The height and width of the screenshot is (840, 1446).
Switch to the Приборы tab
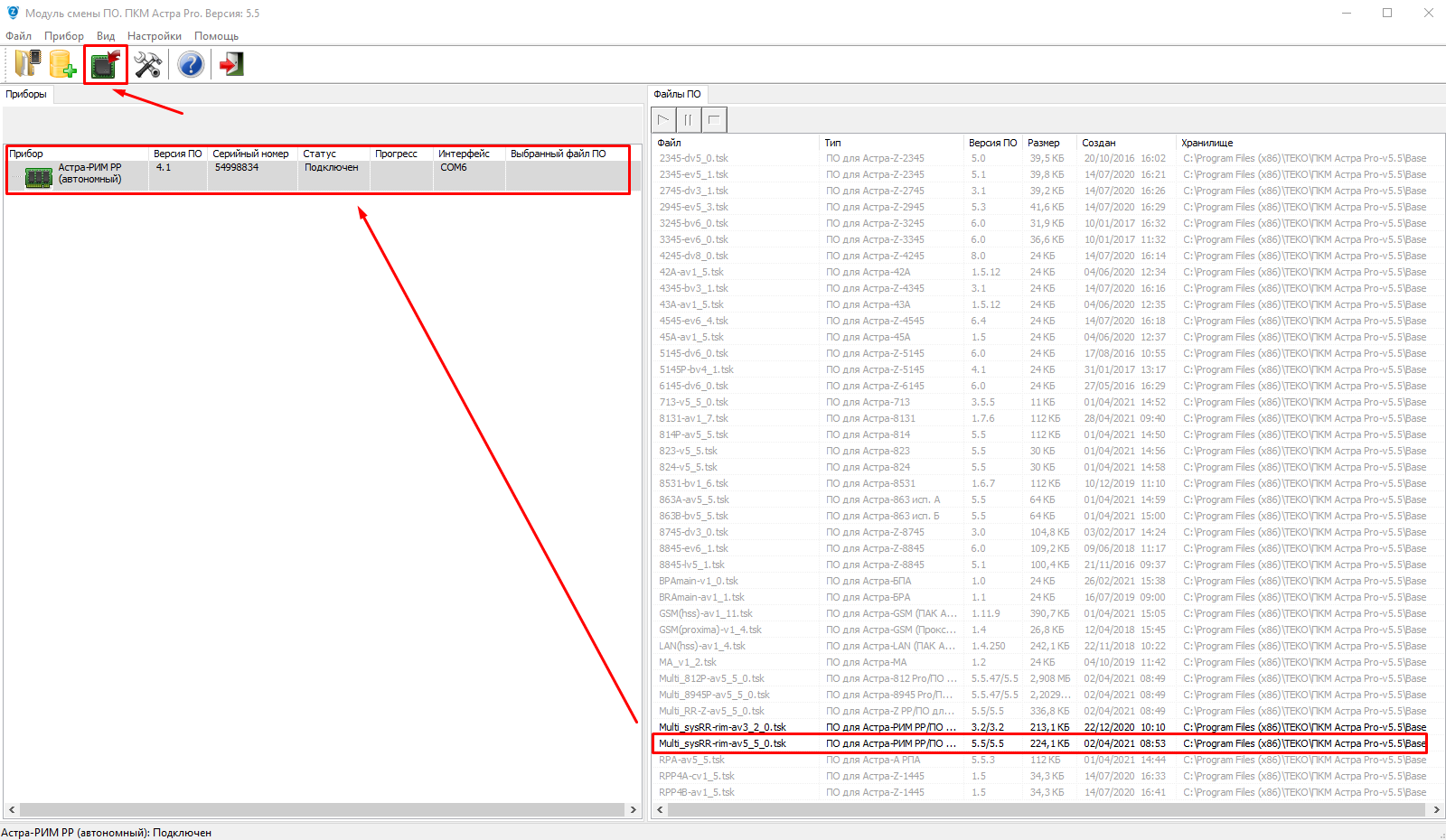(26, 94)
